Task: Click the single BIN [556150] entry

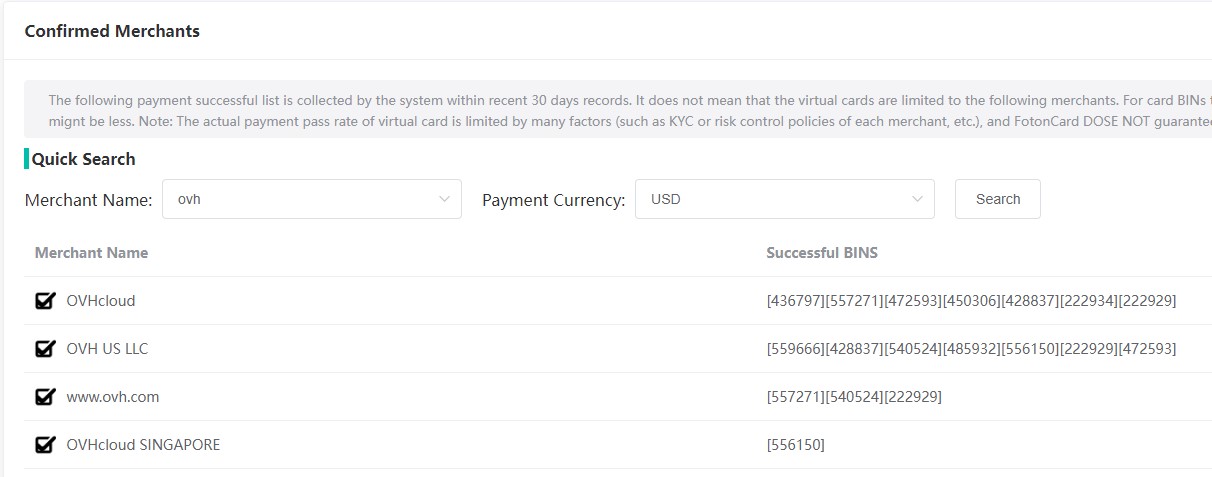Action: (796, 444)
